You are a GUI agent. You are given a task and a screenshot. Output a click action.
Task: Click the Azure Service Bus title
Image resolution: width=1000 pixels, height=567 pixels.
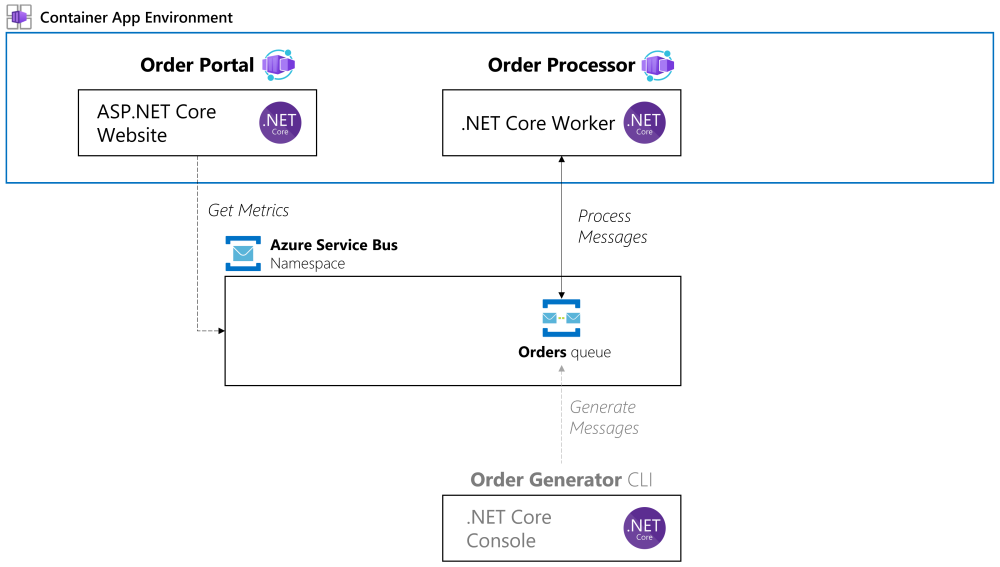click(x=334, y=245)
